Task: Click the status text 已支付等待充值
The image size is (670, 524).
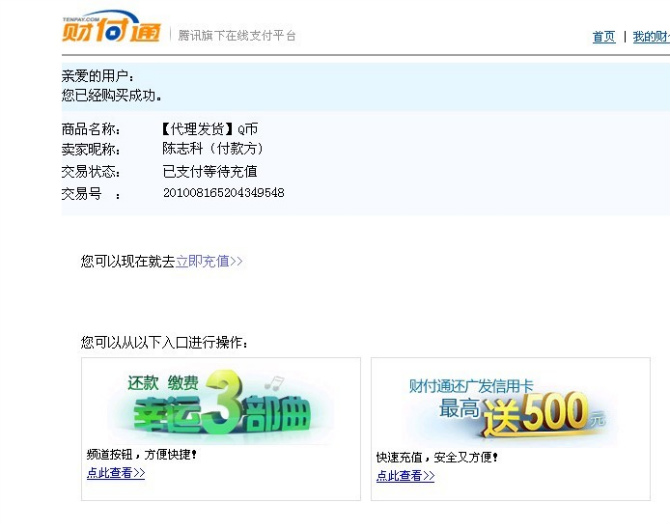Action: [x=210, y=171]
